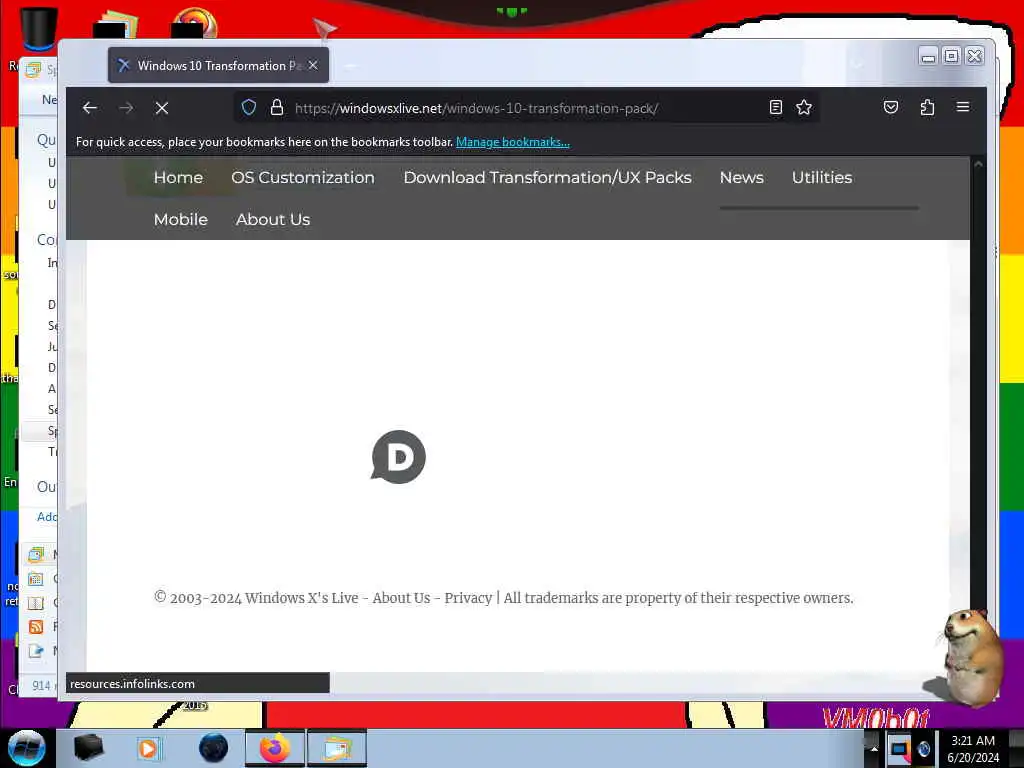Open About Us link in the footer
Screen dimensions: 1024x768
click(401, 598)
